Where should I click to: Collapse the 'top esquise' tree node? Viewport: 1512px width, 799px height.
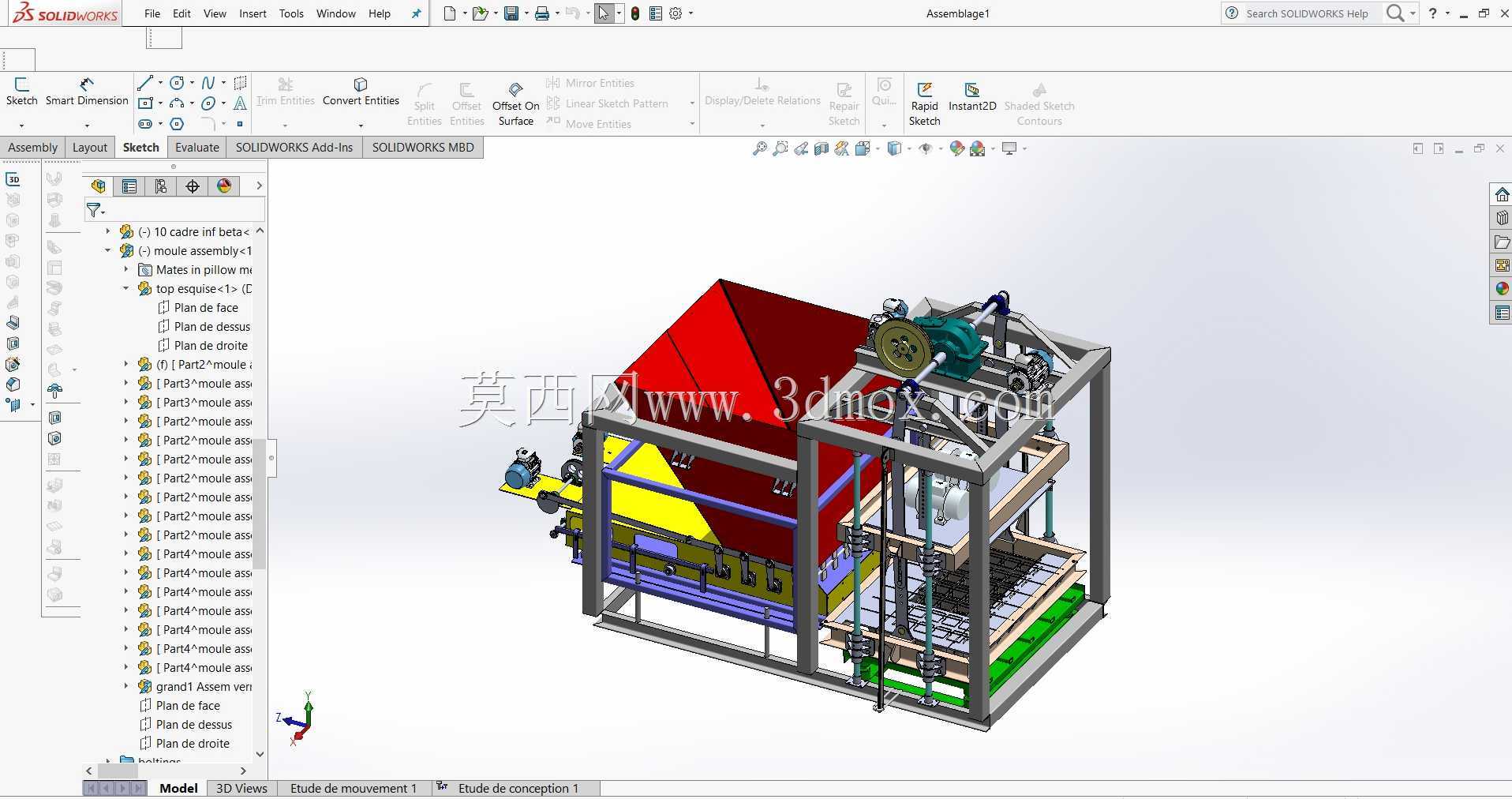point(126,288)
